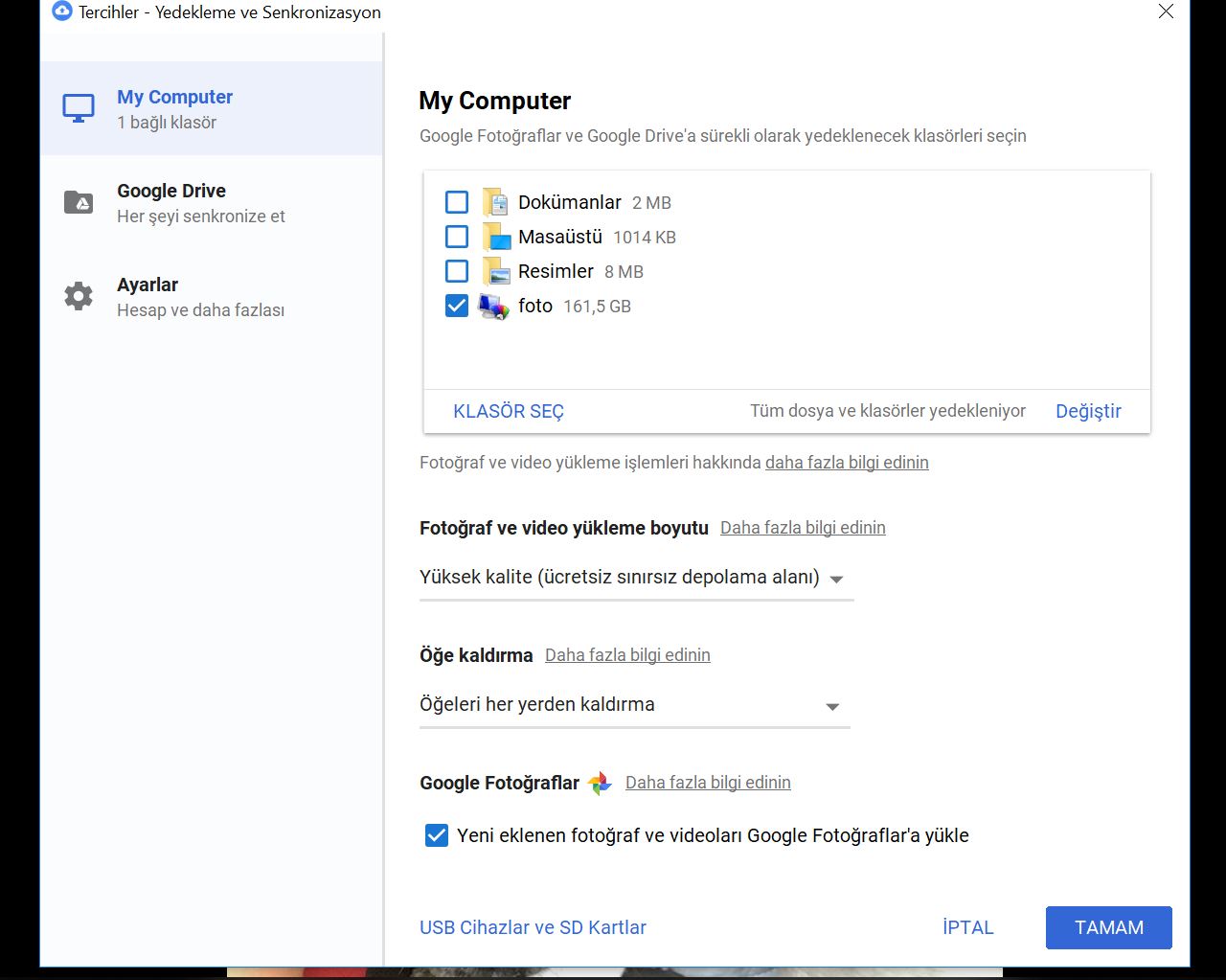
Task: Click the Masaüstü folder icon
Action: click(x=495, y=237)
